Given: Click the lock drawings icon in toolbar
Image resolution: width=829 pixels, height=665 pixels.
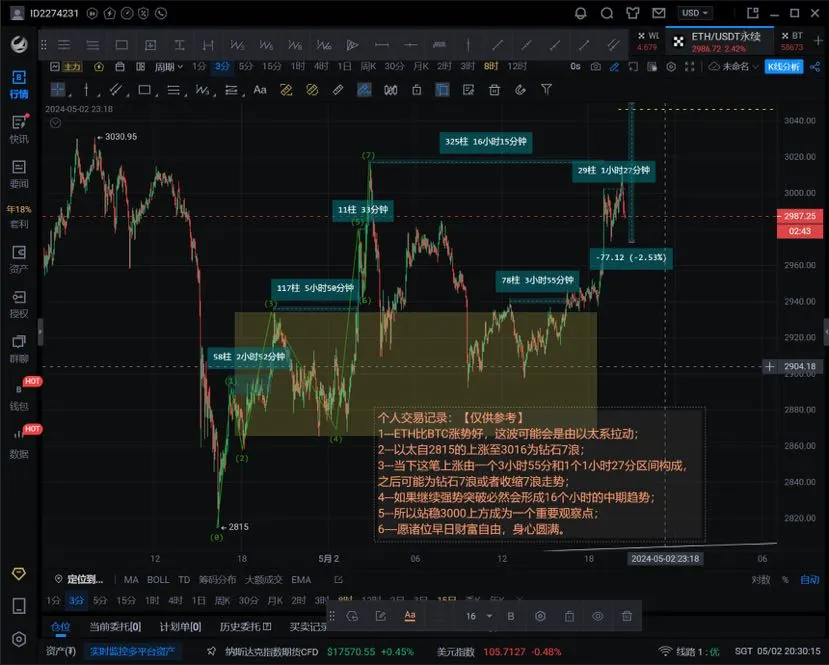Looking at the screenshot, I should point(417,90).
